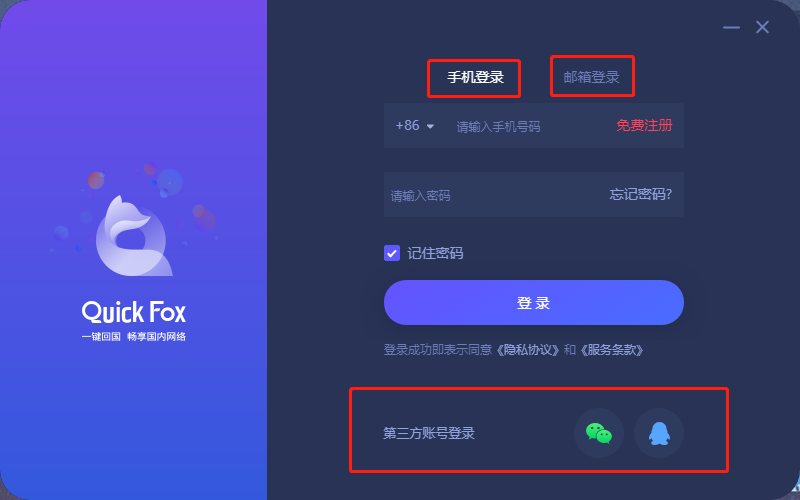Open the 《隐私协议》 link
This screenshot has height=500, width=800.
coord(528,350)
